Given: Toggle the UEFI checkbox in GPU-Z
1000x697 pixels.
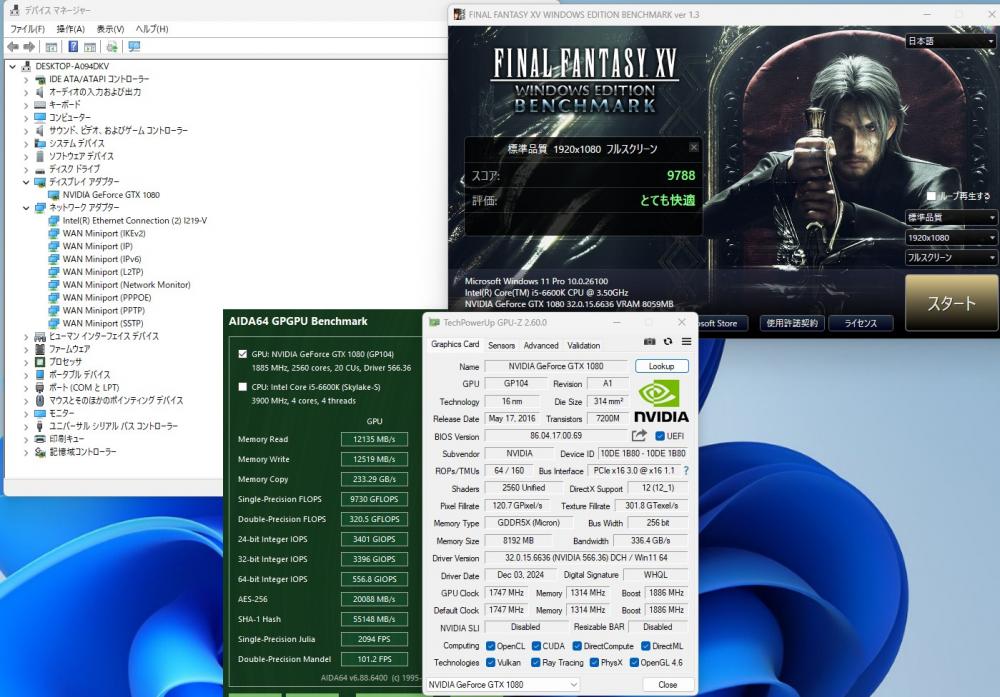Looking at the screenshot, I should 660,436.
